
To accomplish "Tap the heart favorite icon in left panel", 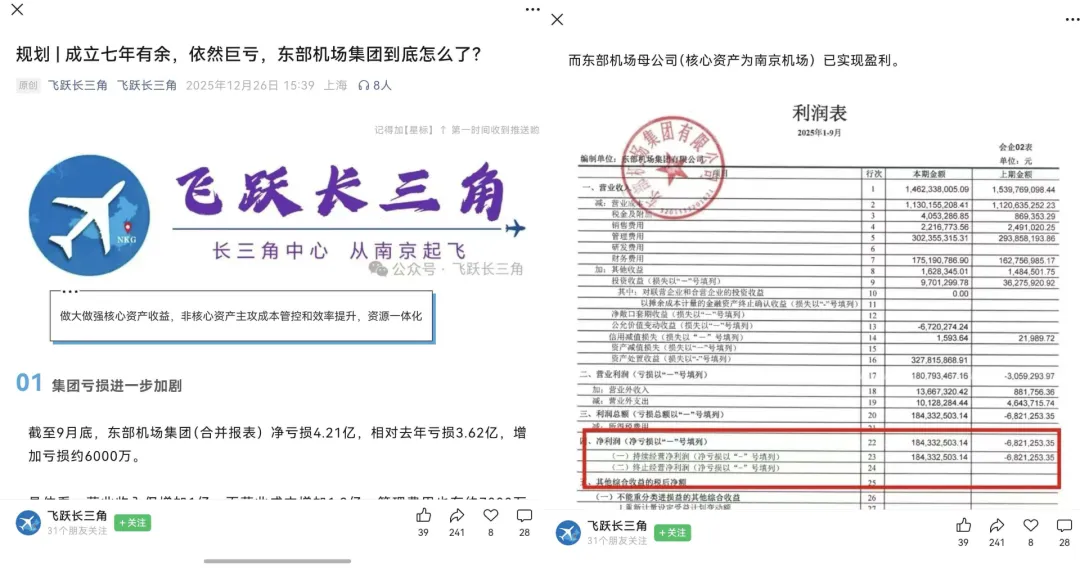I will 490,516.
